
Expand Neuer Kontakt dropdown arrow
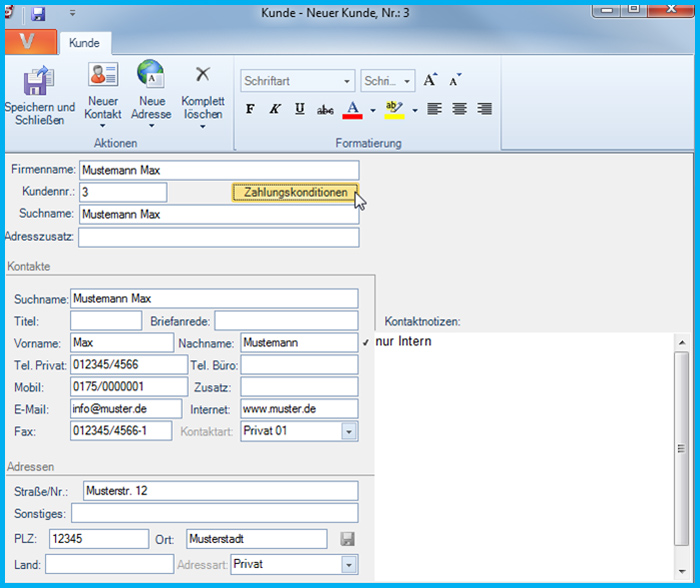(x=103, y=125)
